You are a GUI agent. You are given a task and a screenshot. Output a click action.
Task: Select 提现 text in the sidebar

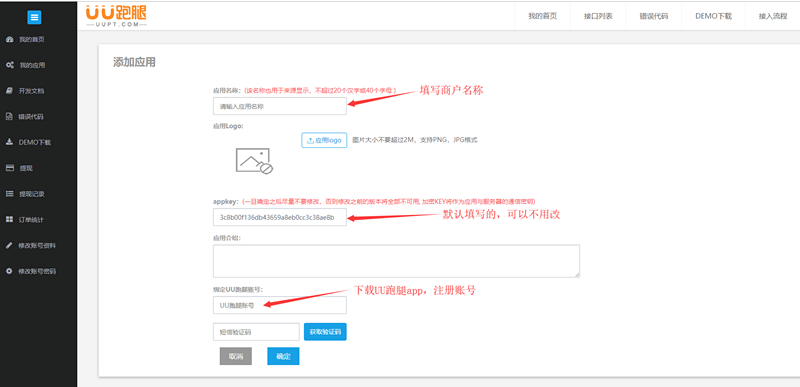[26, 168]
